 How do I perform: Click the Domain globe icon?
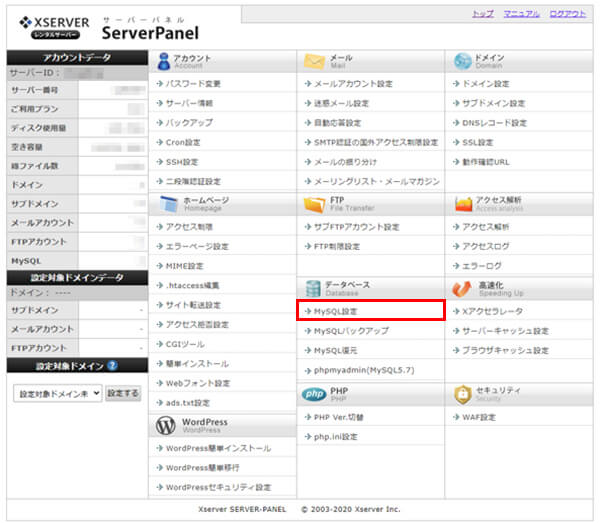pyautogui.click(x=463, y=61)
